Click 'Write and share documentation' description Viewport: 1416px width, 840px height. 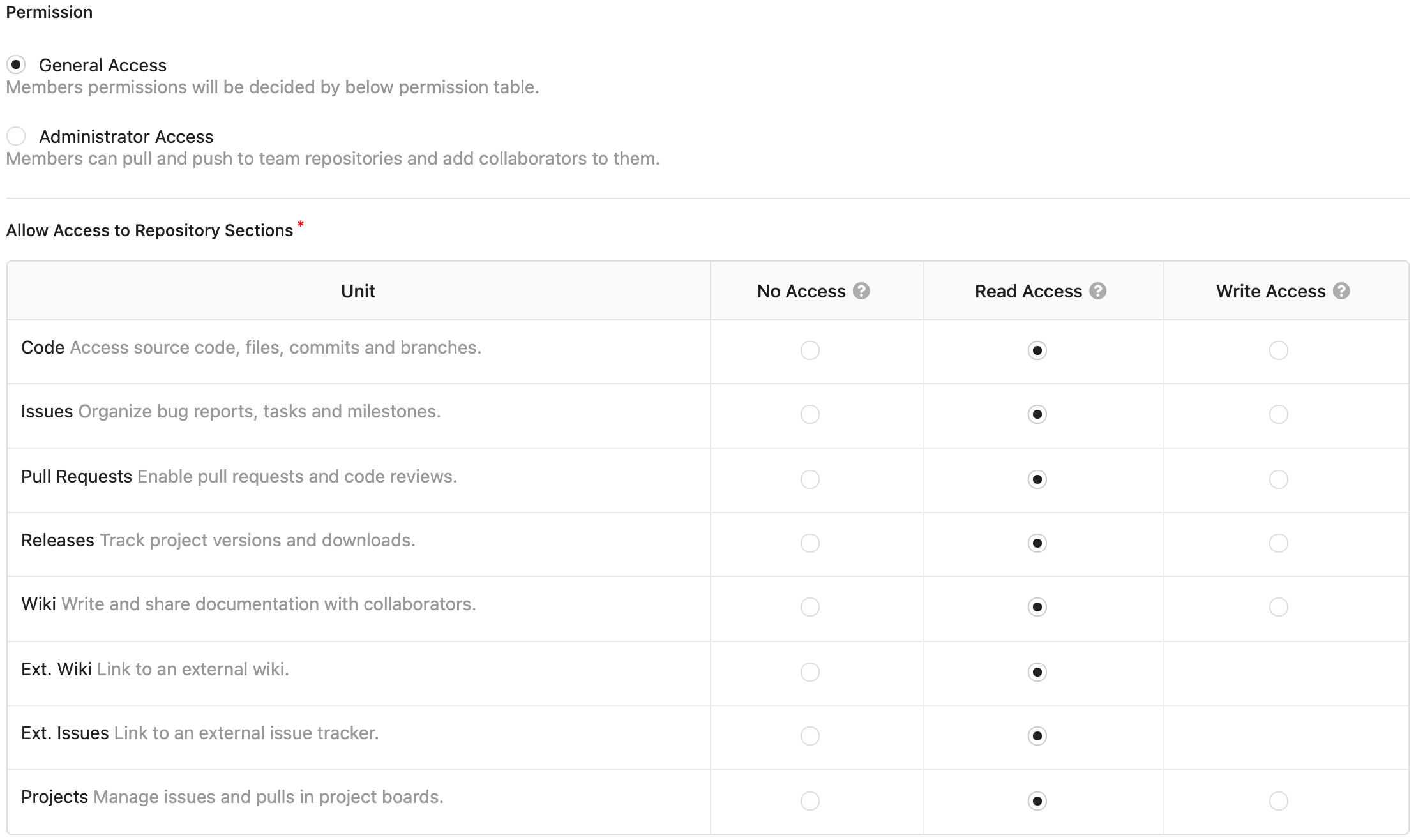269,604
